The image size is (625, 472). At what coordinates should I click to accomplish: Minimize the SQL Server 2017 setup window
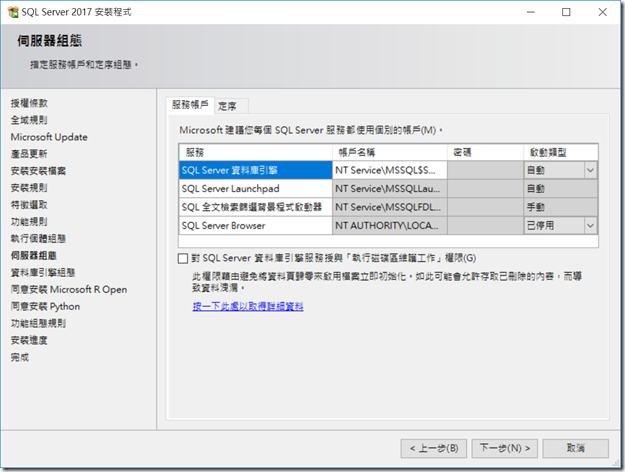531,12
